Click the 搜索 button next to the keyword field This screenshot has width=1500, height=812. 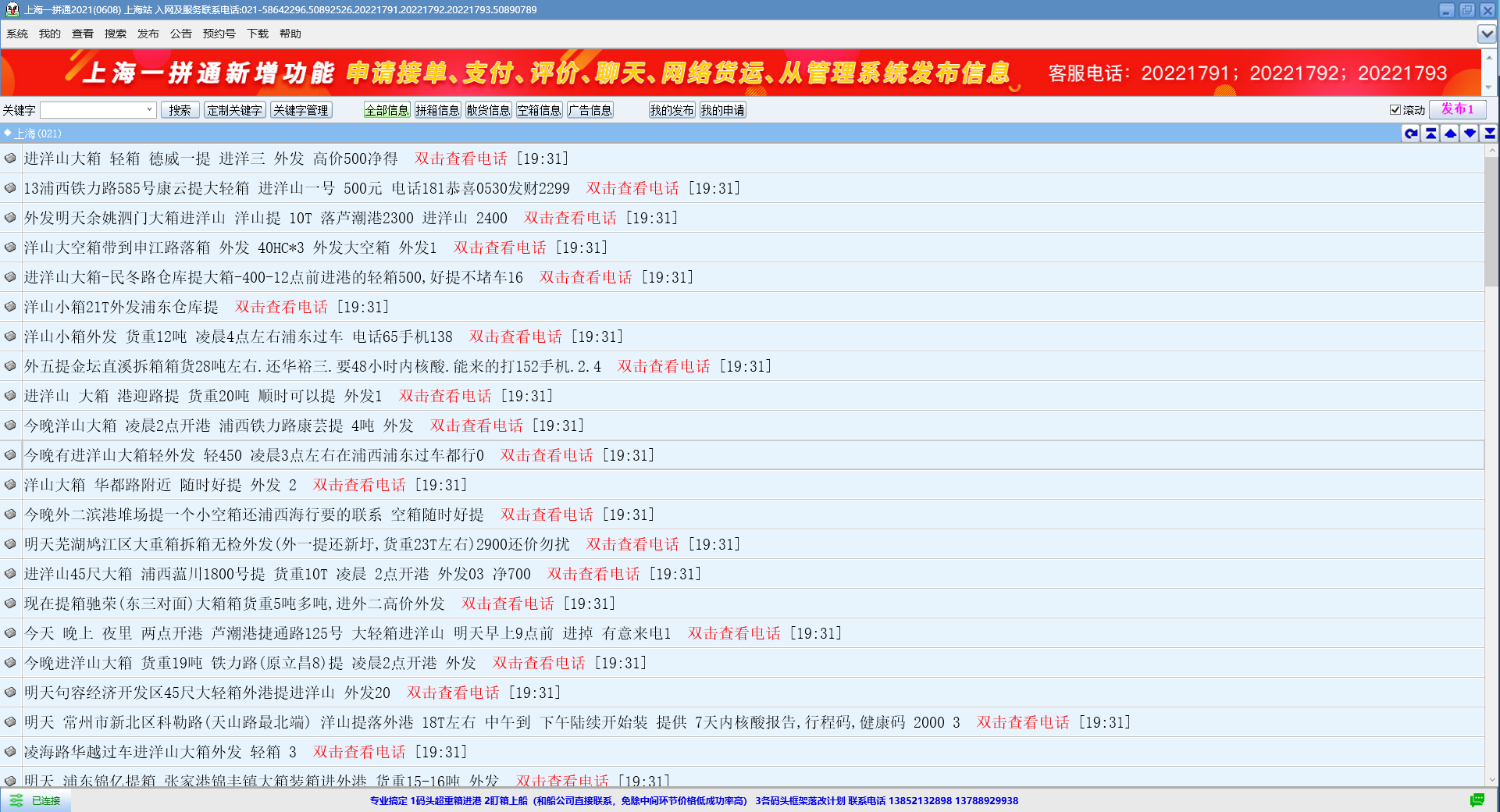coord(180,110)
